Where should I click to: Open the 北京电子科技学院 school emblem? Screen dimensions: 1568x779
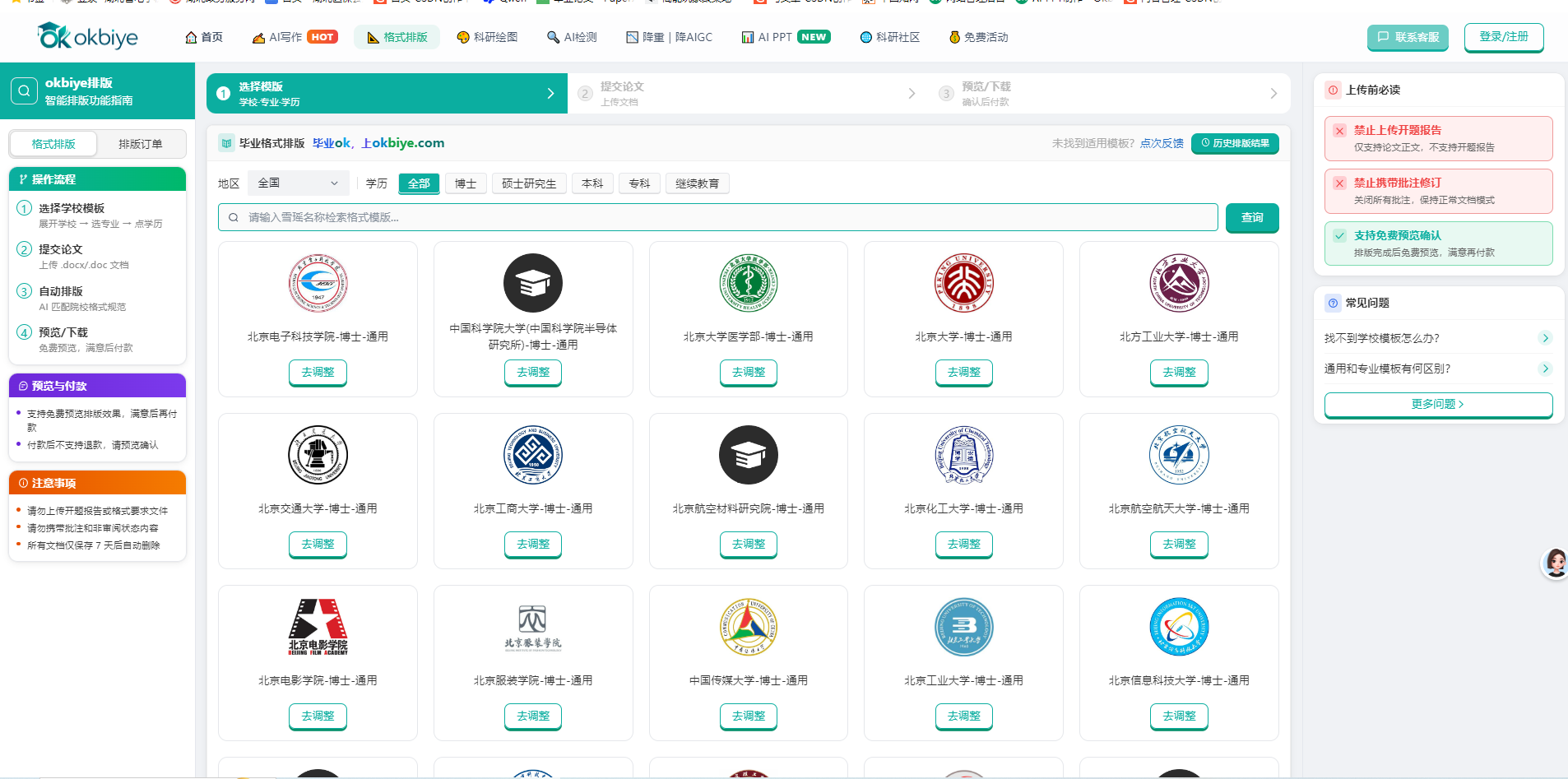click(318, 283)
